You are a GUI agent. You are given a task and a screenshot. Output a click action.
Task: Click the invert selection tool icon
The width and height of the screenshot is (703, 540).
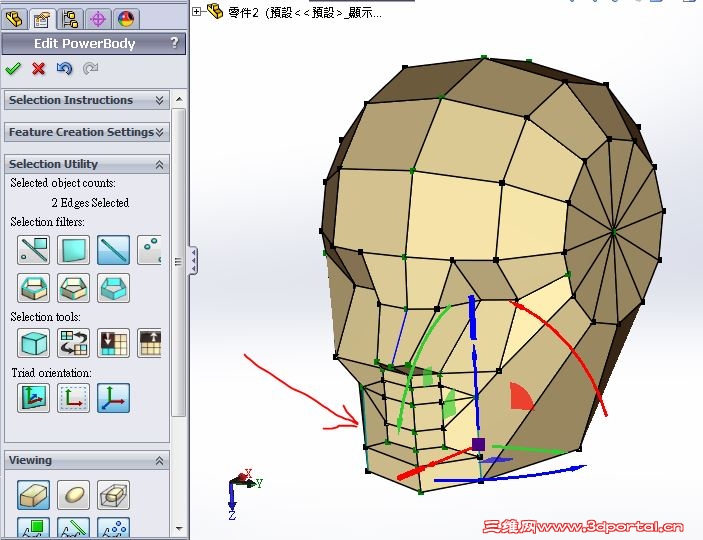pyautogui.click(x=74, y=343)
